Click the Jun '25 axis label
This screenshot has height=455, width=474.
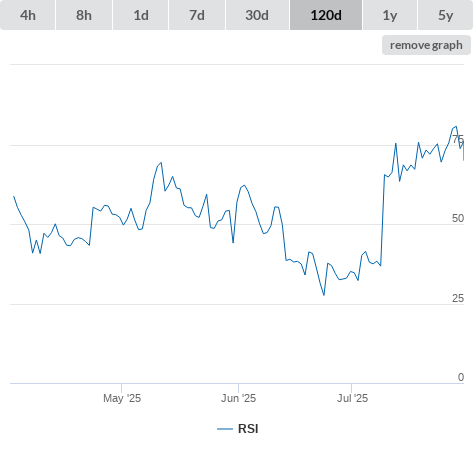[x=238, y=398]
